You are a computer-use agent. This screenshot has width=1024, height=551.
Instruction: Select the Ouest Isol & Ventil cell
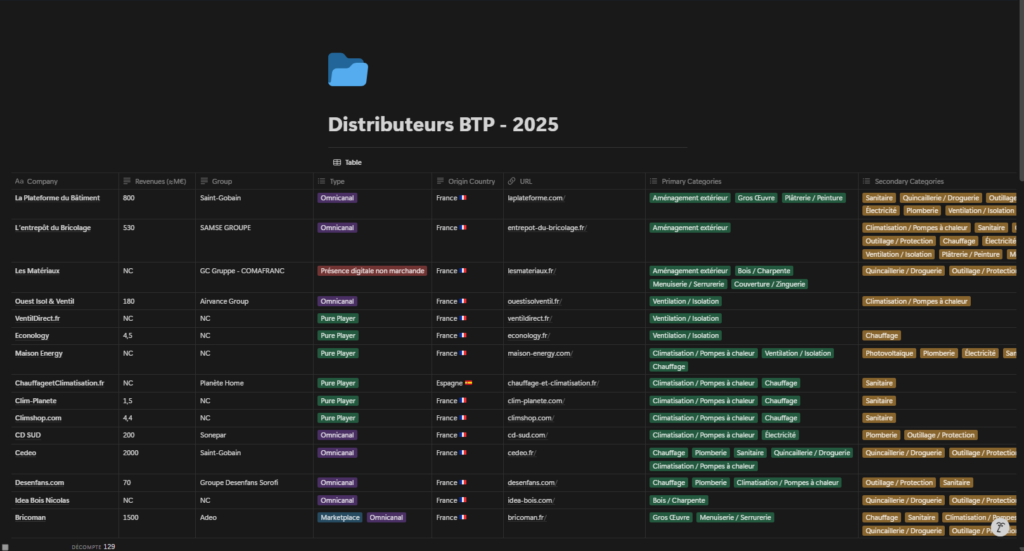click(65, 302)
